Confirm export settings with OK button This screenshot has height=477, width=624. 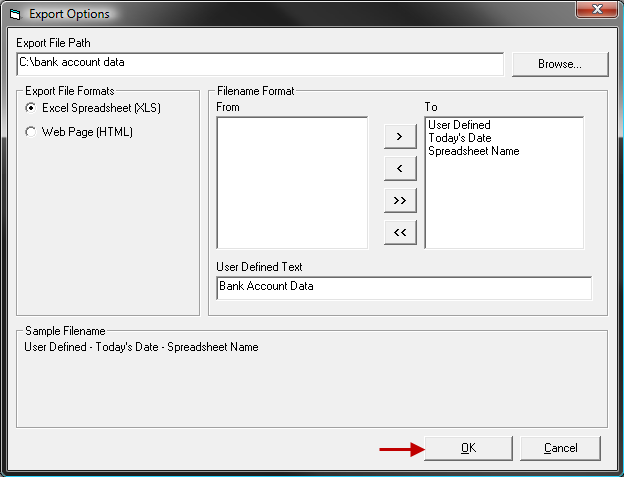pos(468,448)
